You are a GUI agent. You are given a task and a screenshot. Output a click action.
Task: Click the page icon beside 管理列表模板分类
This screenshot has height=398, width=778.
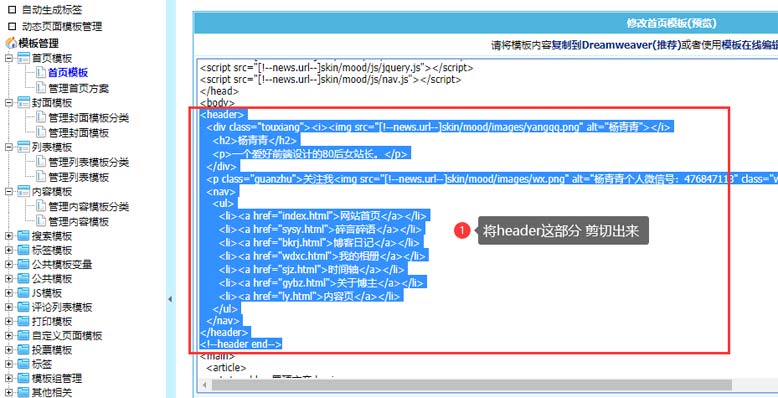tap(41, 162)
